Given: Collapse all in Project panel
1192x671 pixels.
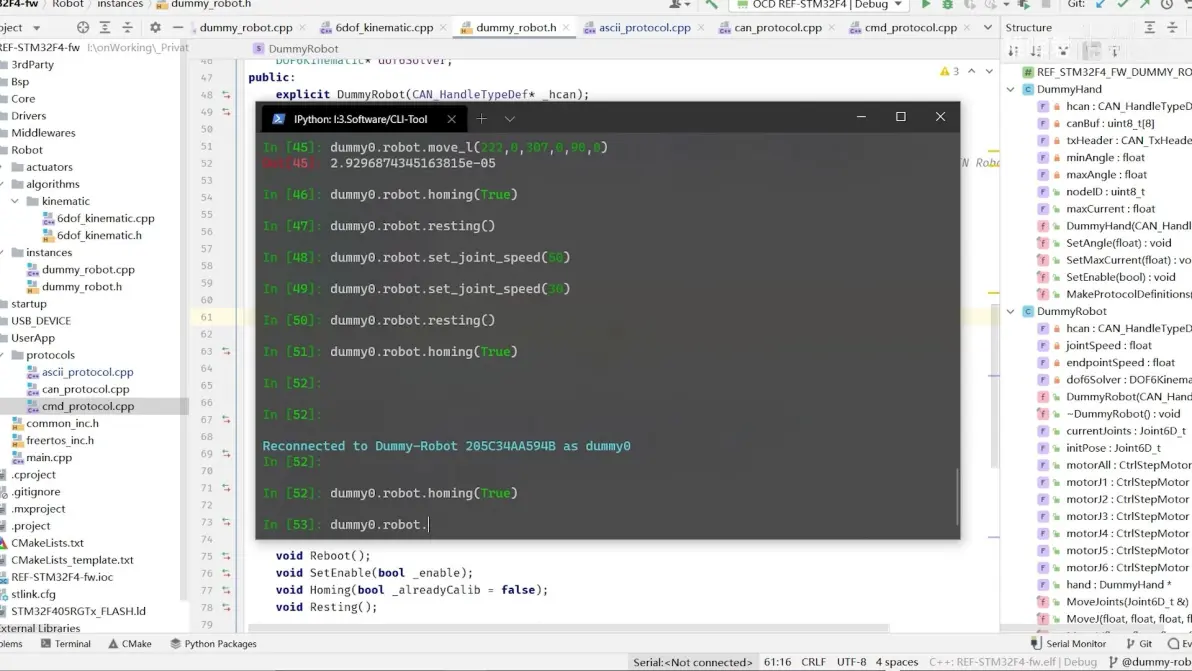Looking at the screenshot, I should pyautogui.click(x=127, y=27).
